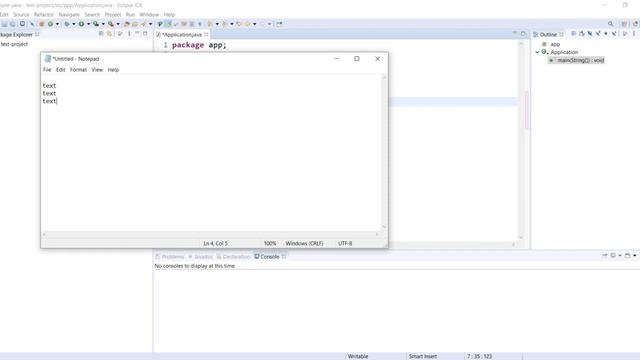
Task: Open the Run menu in Eclipse
Action: point(130,15)
